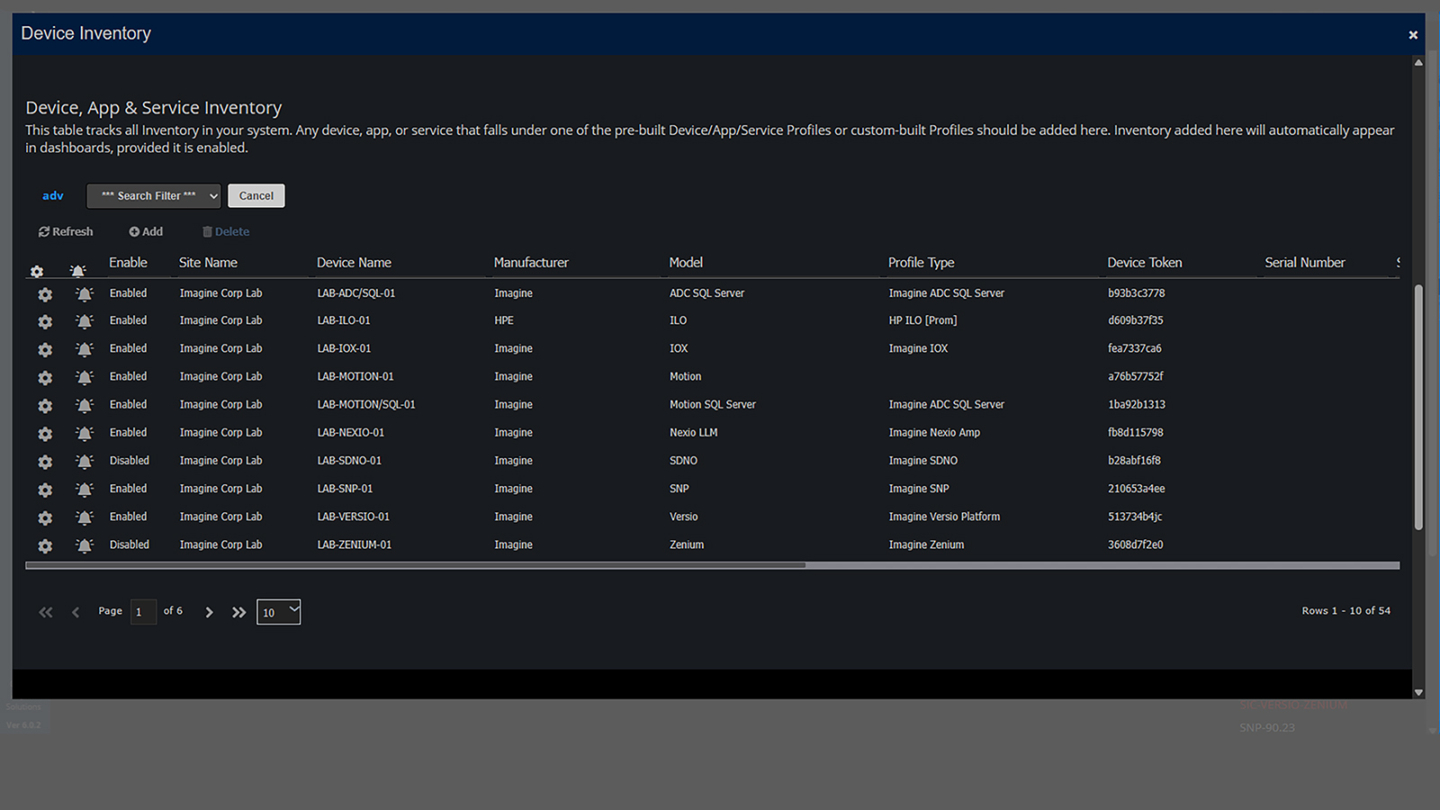Click the HPE manufacturer cell
Viewport: 1440px width, 810px height.
click(504, 321)
